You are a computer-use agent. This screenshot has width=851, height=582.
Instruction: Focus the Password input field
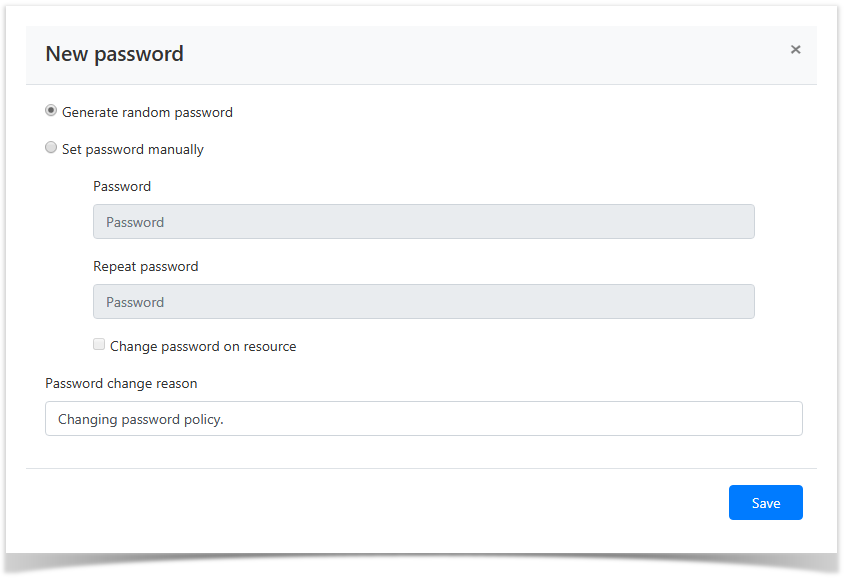[x=423, y=222]
